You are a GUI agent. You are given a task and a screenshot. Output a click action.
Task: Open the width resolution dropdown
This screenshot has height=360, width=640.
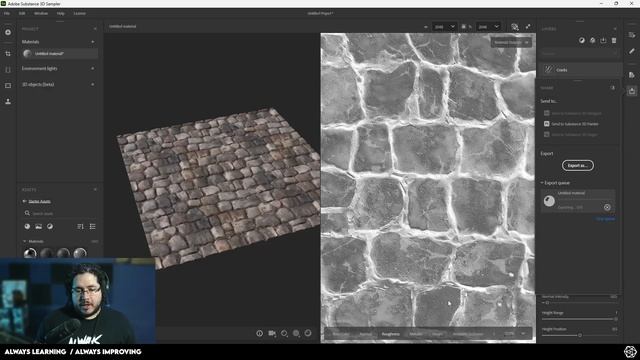(x=444, y=27)
